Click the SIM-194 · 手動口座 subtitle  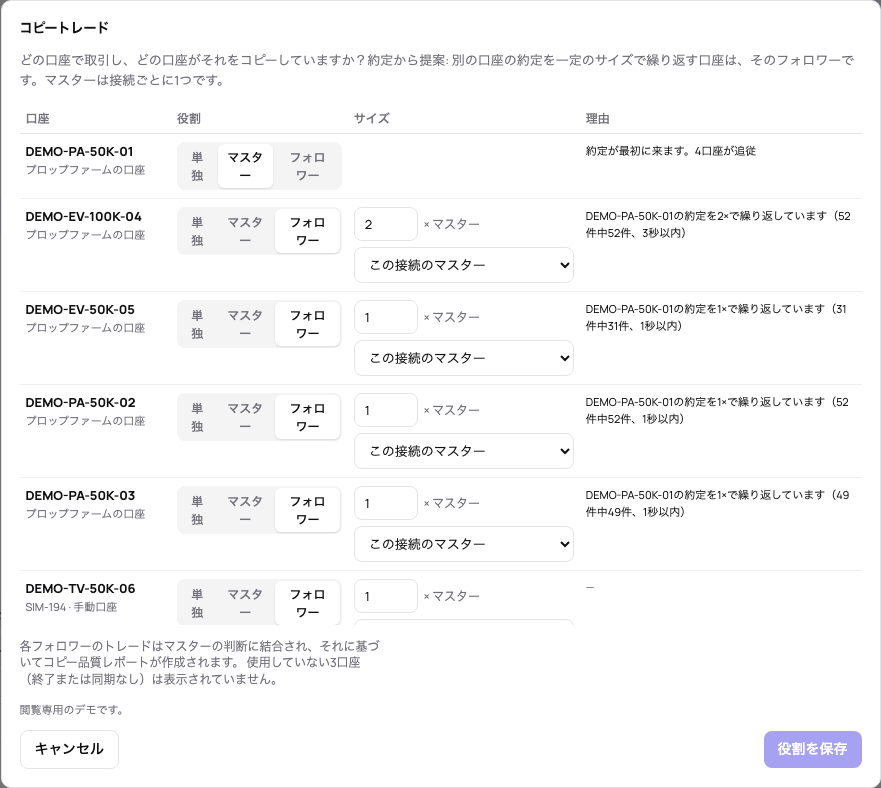pyautogui.click(x=71, y=607)
